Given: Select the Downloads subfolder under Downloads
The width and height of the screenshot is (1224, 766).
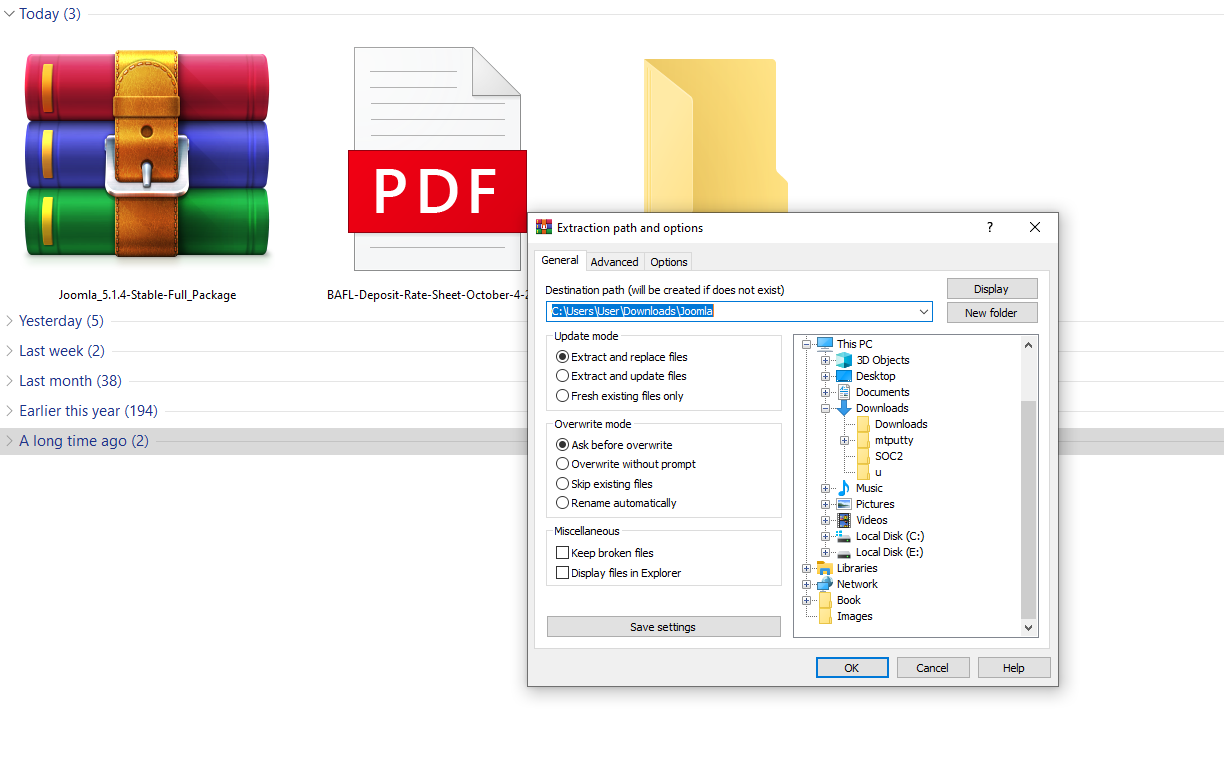Looking at the screenshot, I should [901, 424].
